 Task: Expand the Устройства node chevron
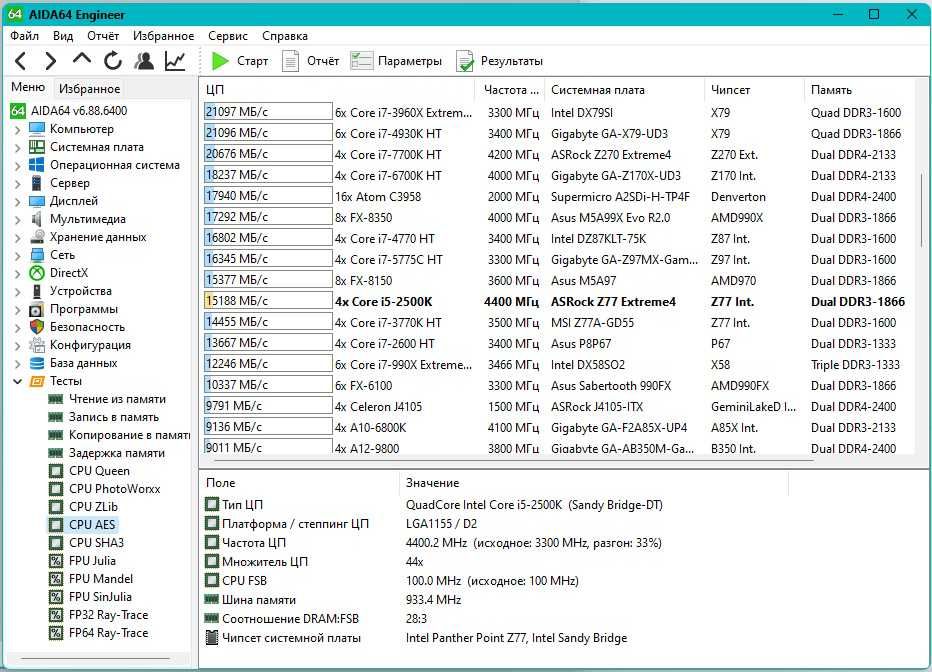tap(17, 291)
